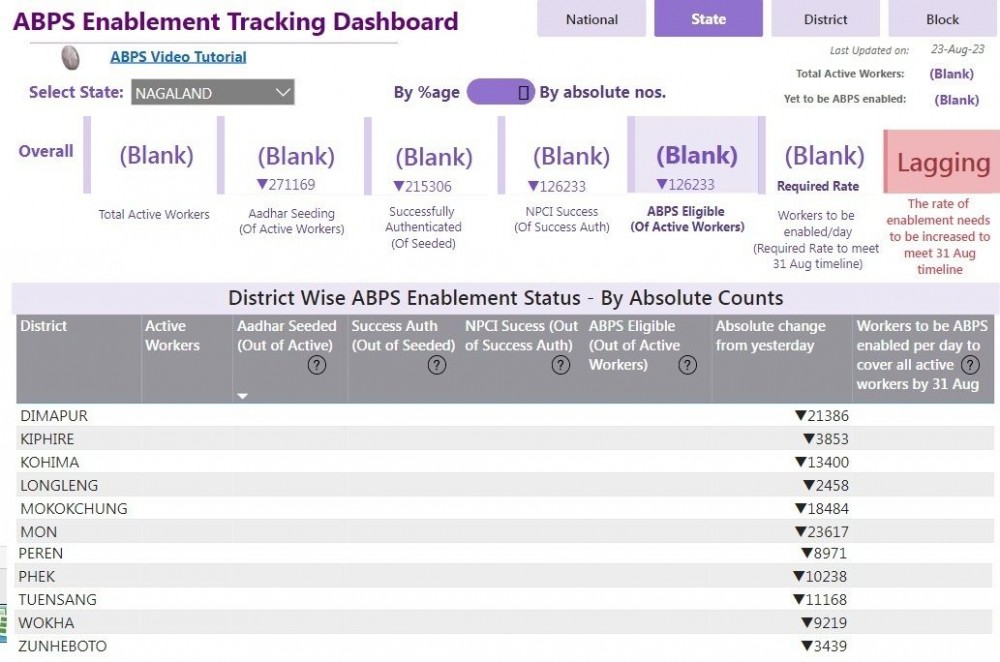This screenshot has height=662, width=1000.
Task: Click the Yet to be ABPS enabled value
Action: 957,99
